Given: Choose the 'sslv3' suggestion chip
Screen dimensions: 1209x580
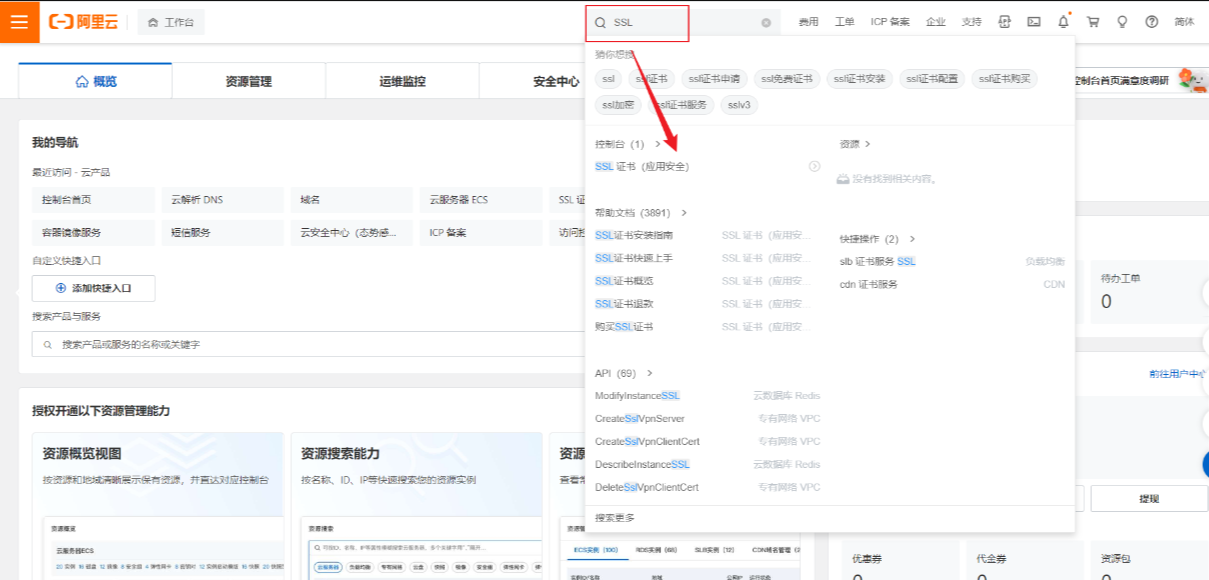Looking at the screenshot, I should coord(739,104).
